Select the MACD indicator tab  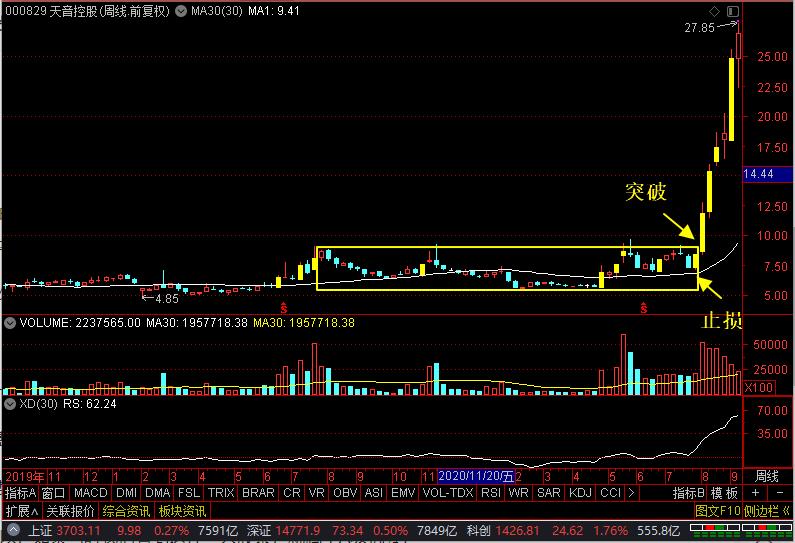pyautogui.click(x=90, y=492)
